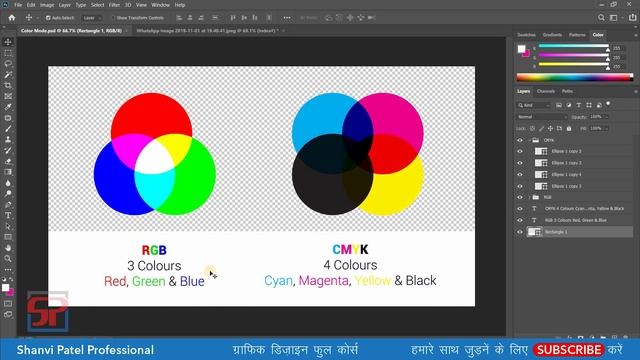Image resolution: width=640 pixels, height=360 pixels.
Task: Select the Zoom tool
Action: tap(8, 258)
